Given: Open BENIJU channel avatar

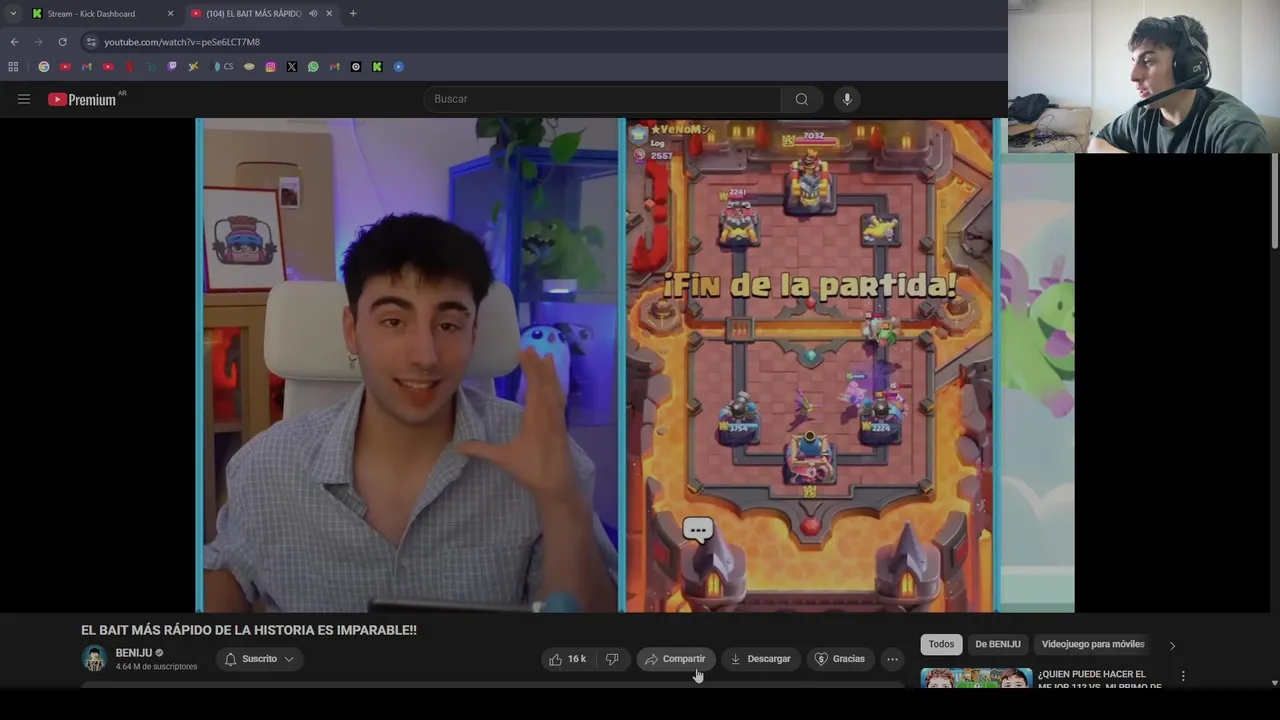Looking at the screenshot, I should pos(94,659).
